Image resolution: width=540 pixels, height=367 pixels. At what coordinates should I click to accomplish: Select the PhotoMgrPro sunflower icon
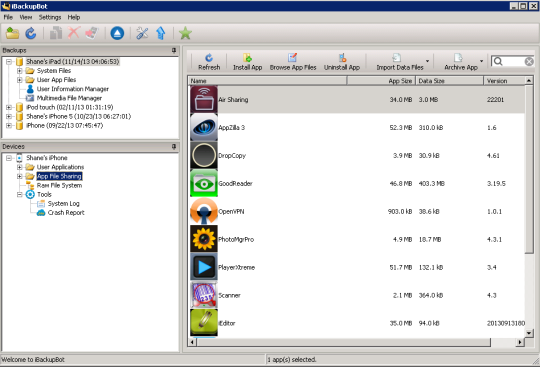click(204, 239)
